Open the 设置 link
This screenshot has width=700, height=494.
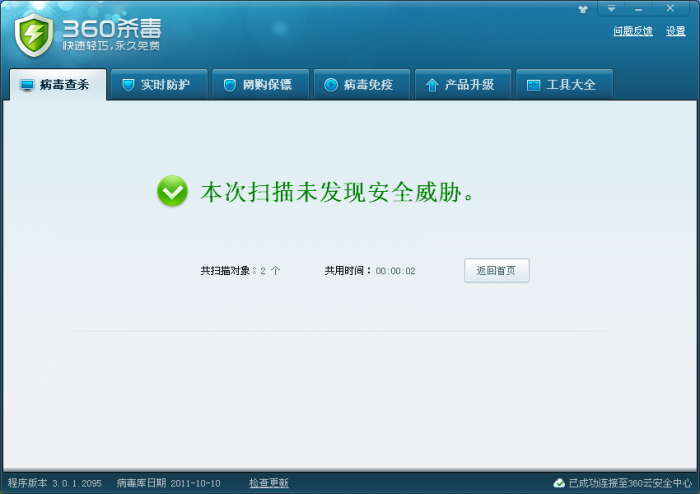676,31
